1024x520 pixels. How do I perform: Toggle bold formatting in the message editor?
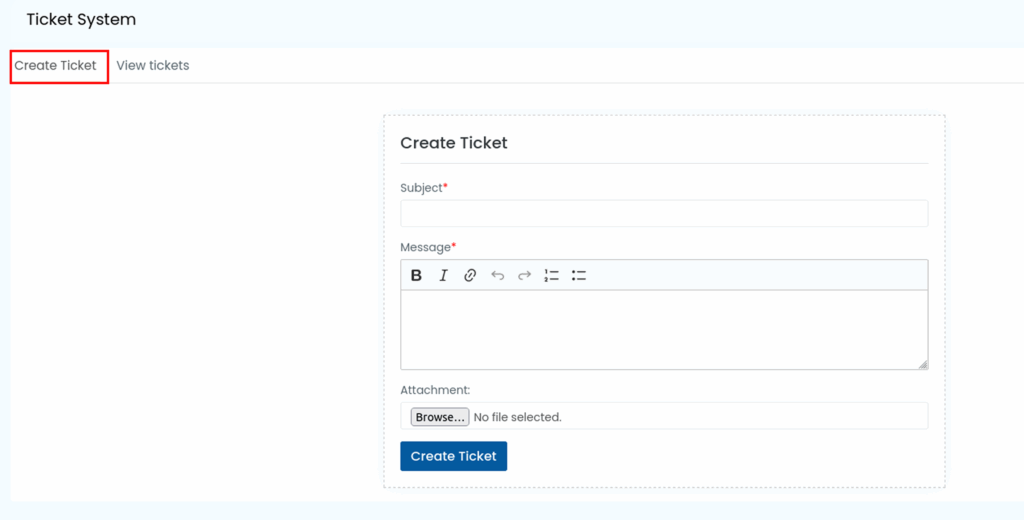[x=416, y=276]
